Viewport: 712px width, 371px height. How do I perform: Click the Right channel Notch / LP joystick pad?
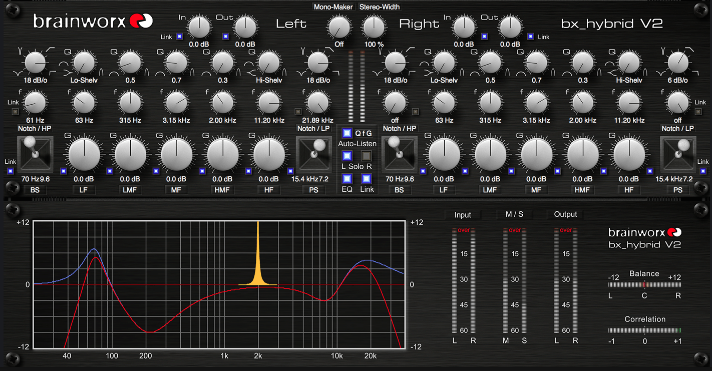(x=678, y=153)
